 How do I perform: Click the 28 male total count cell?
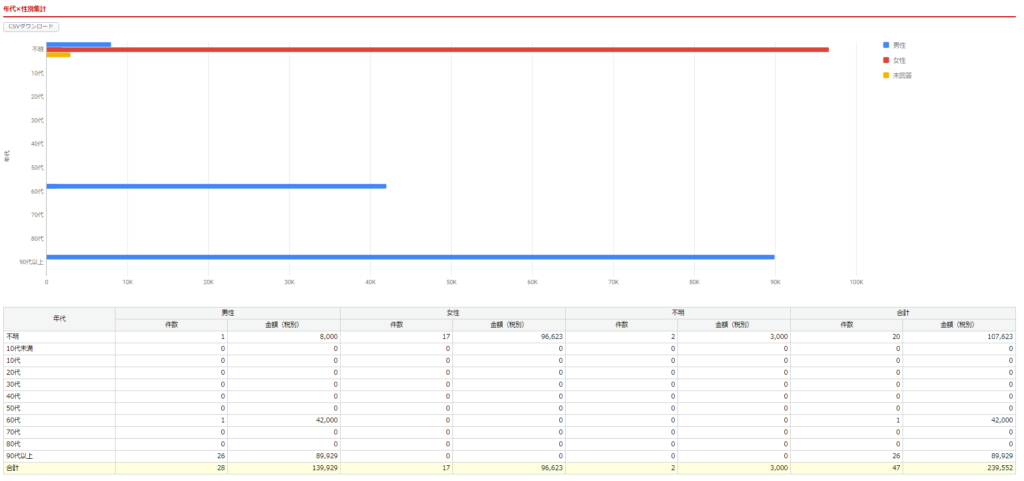pos(172,468)
